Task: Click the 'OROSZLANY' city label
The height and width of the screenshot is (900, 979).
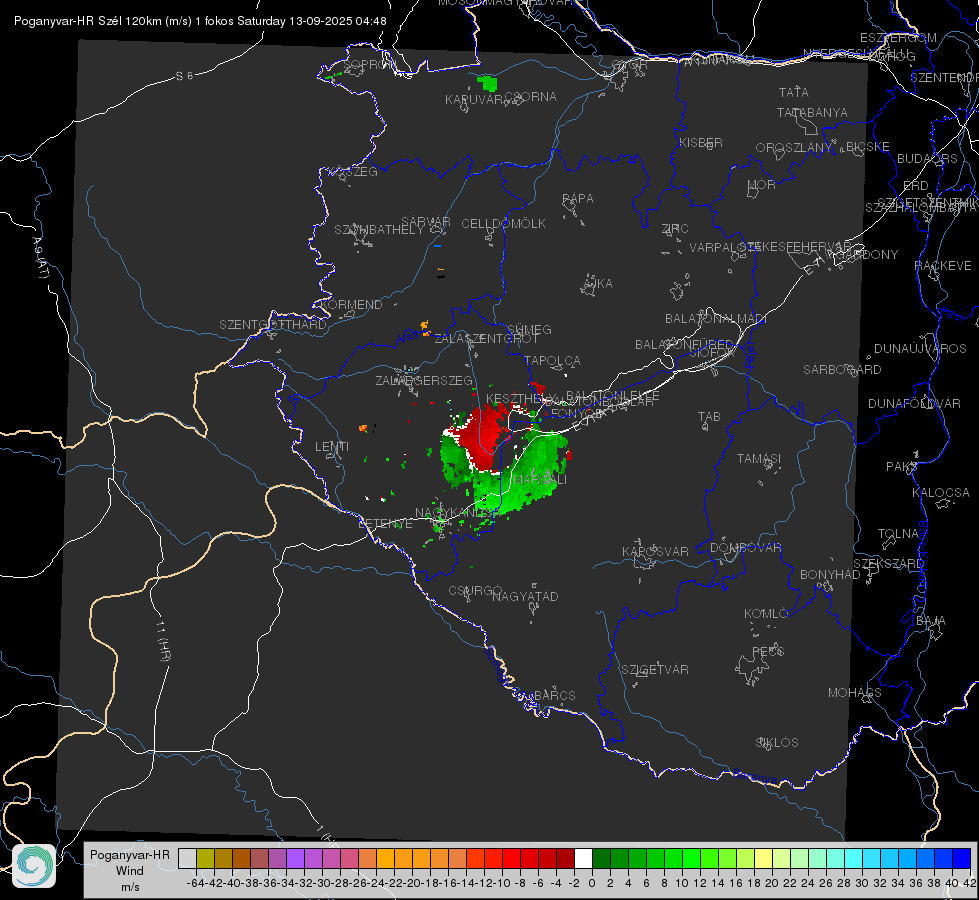Action: point(794,148)
